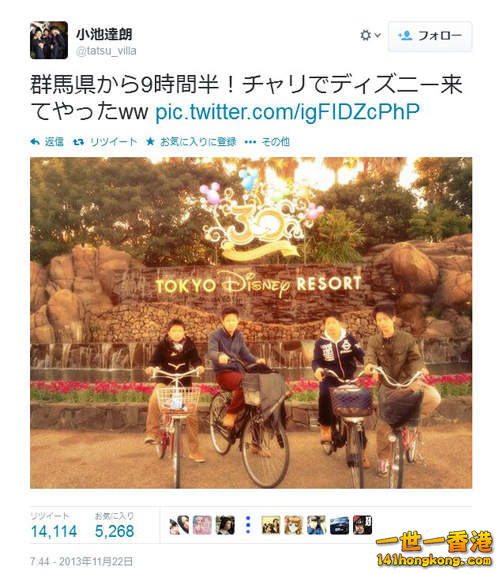Open the tweet timestamp 2013年11月22日

pos(81,561)
